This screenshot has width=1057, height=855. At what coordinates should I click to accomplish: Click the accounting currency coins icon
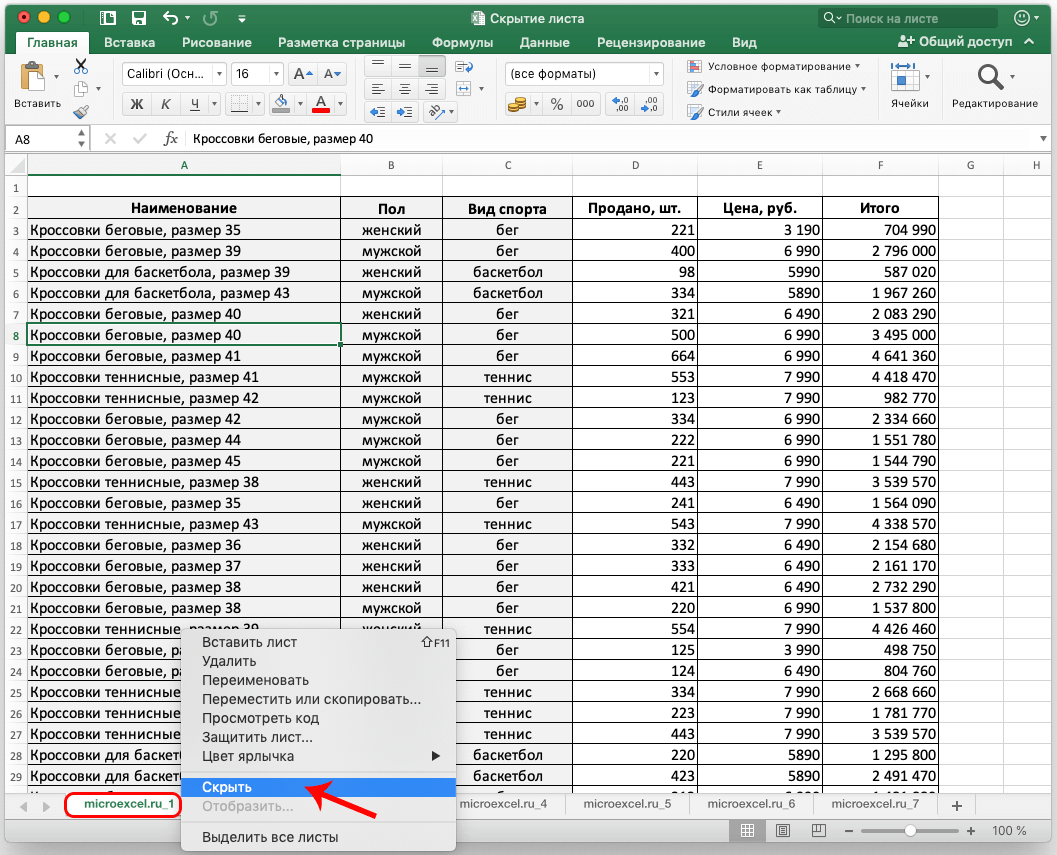[517, 104]
